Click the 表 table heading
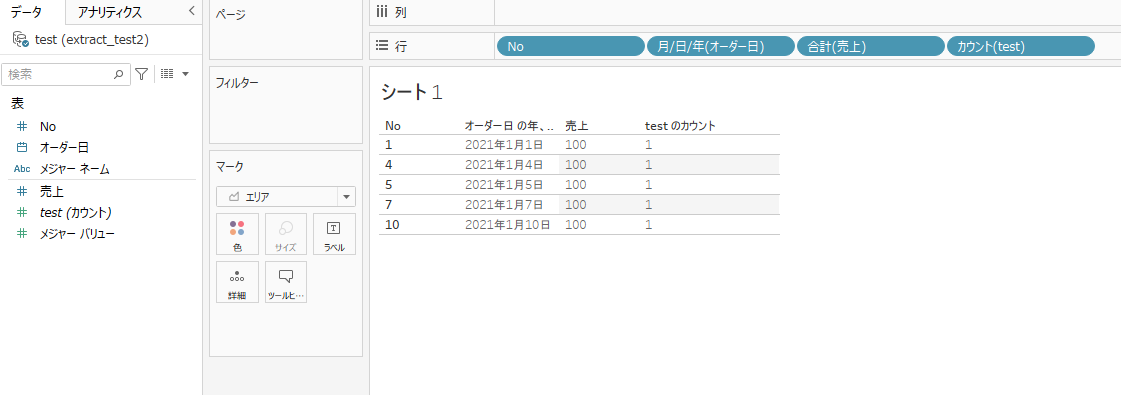The width and height of the screenshot is (1121, 395). click(x=17, y=104)
